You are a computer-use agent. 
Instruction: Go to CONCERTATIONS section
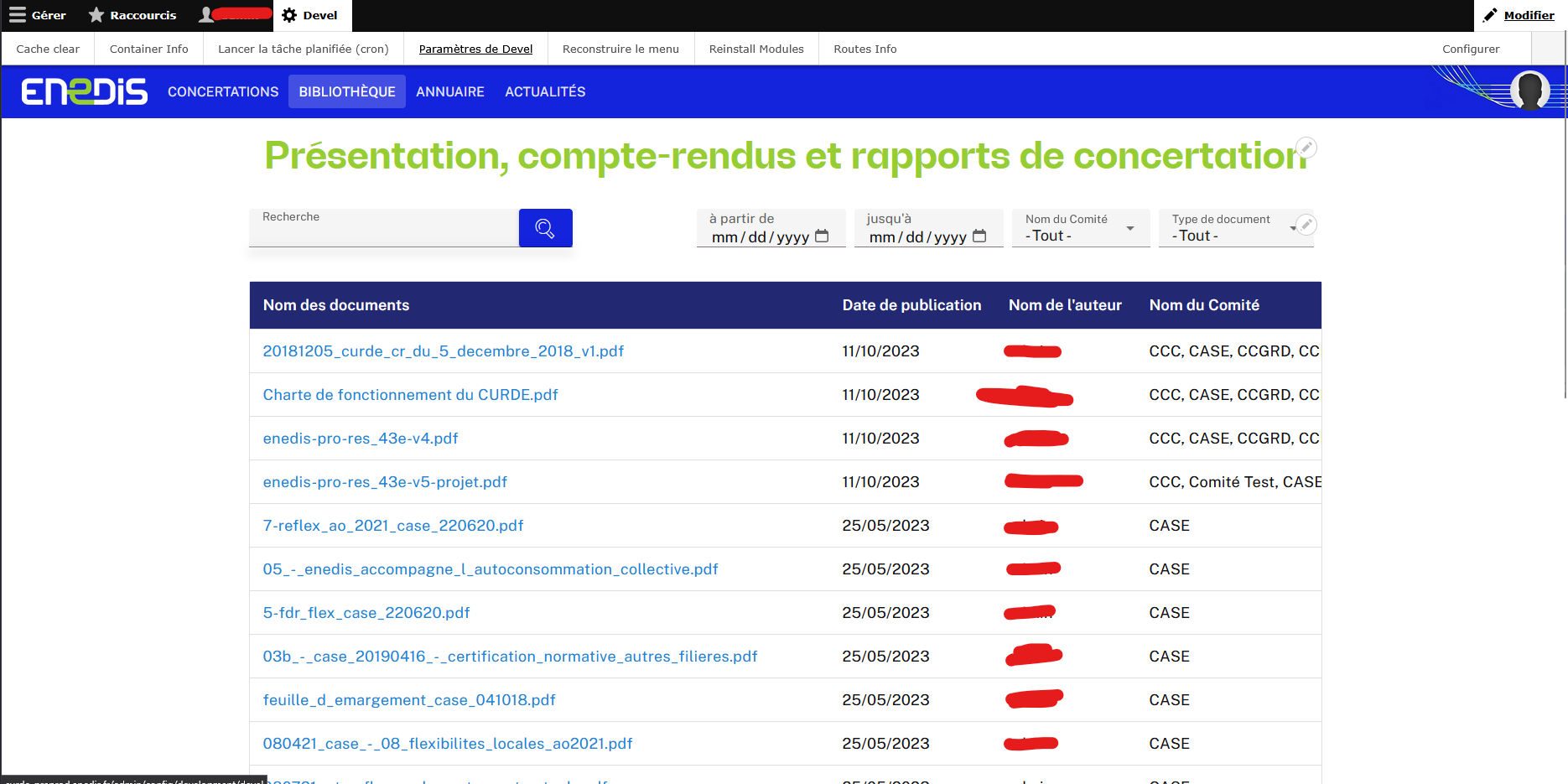(x=223, y=91)
